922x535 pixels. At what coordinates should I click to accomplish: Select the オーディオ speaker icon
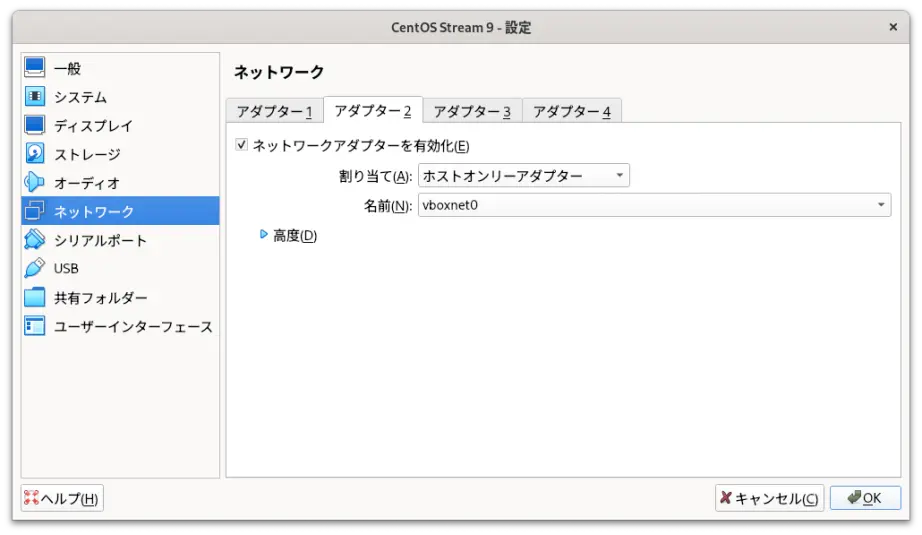click(x=35, y=182)
